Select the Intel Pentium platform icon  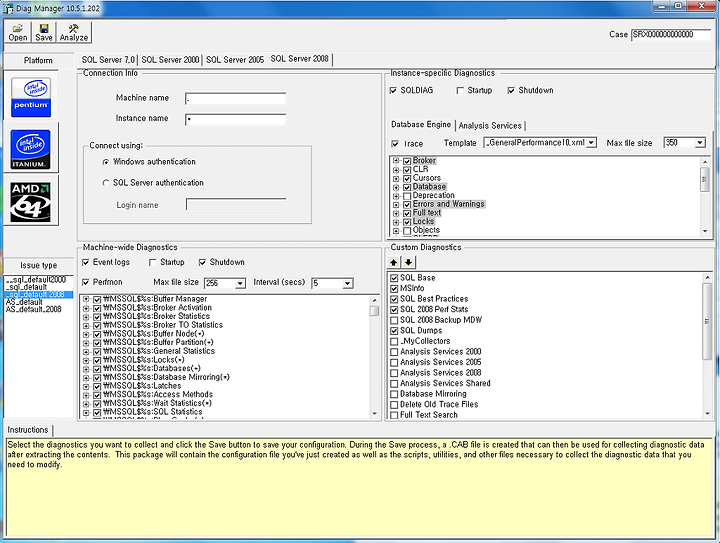pyautogui.click(x=31, y=96)
